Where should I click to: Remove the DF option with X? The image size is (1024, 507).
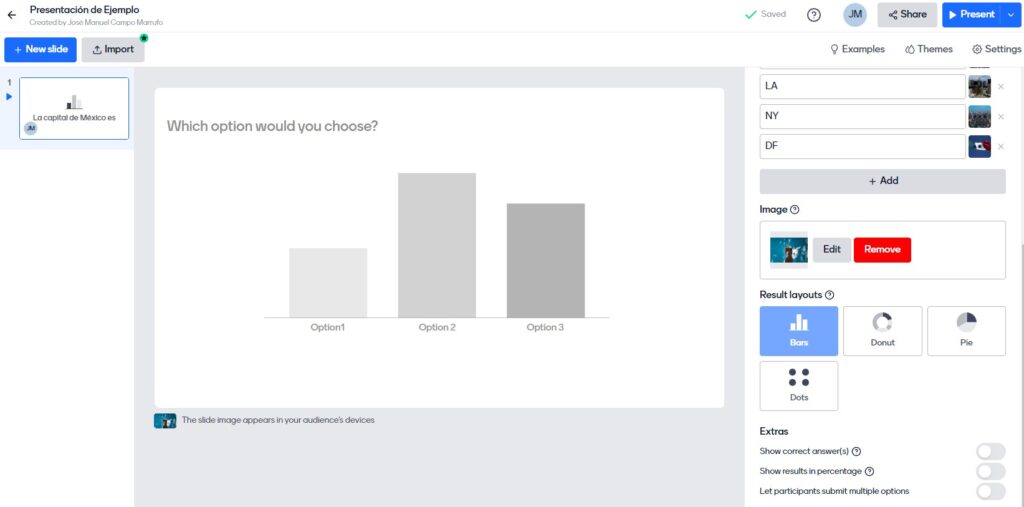pyautogui.click(x=1000, y=147)
